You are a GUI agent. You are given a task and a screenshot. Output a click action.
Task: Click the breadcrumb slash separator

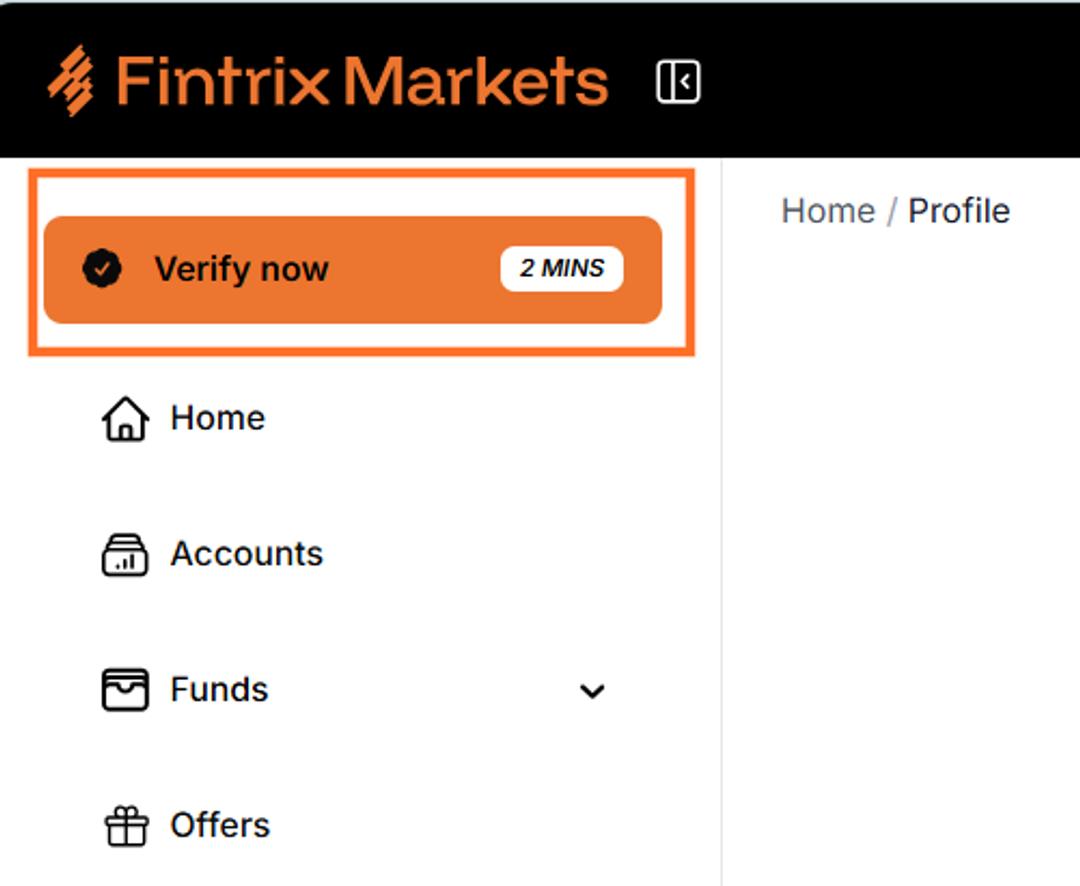click(892, 211)
